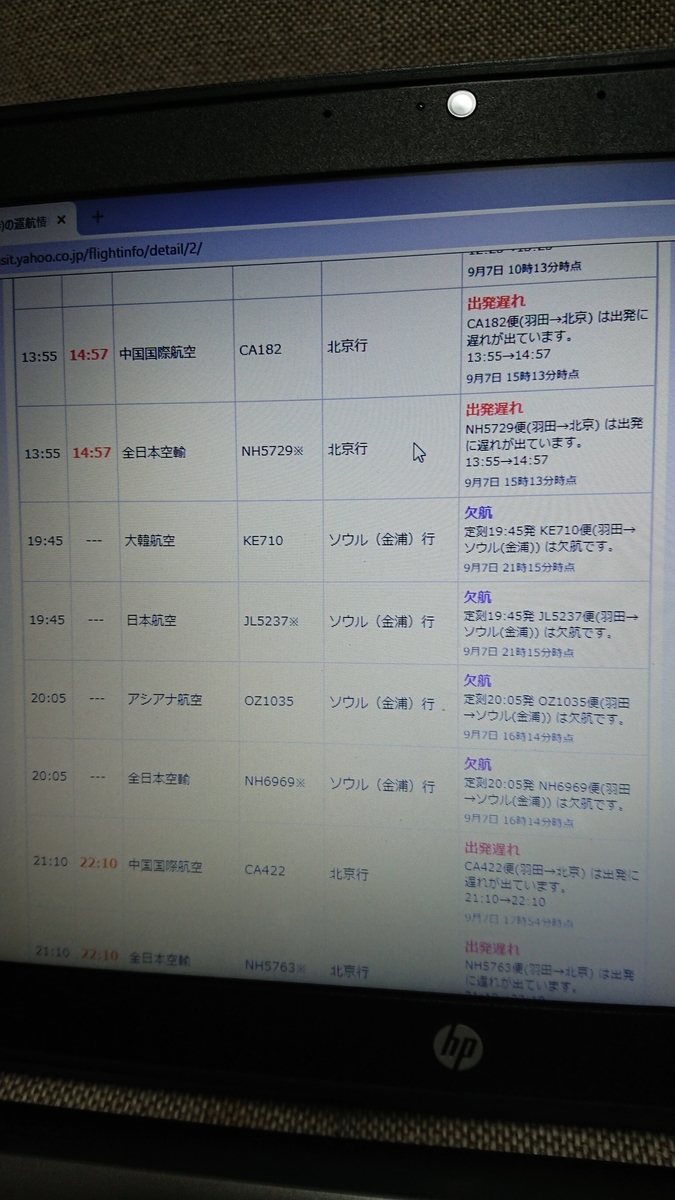Select flight number NH6969
675x1200 pixels.
275,782
